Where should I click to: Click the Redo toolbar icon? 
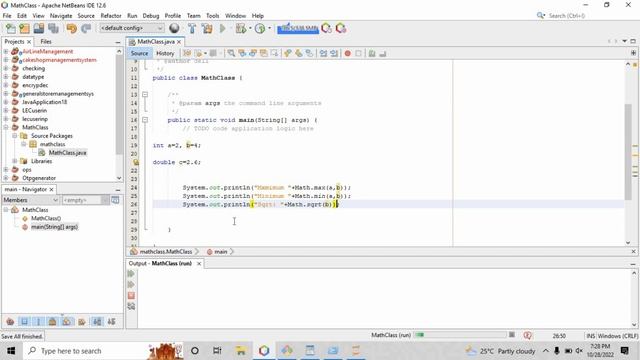pos(86,29)
